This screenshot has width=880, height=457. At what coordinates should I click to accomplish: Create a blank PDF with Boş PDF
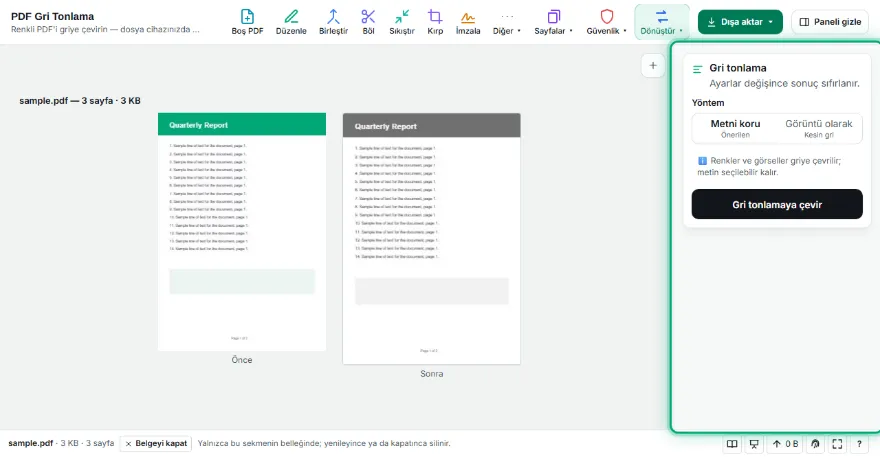[x=247, y=22]
